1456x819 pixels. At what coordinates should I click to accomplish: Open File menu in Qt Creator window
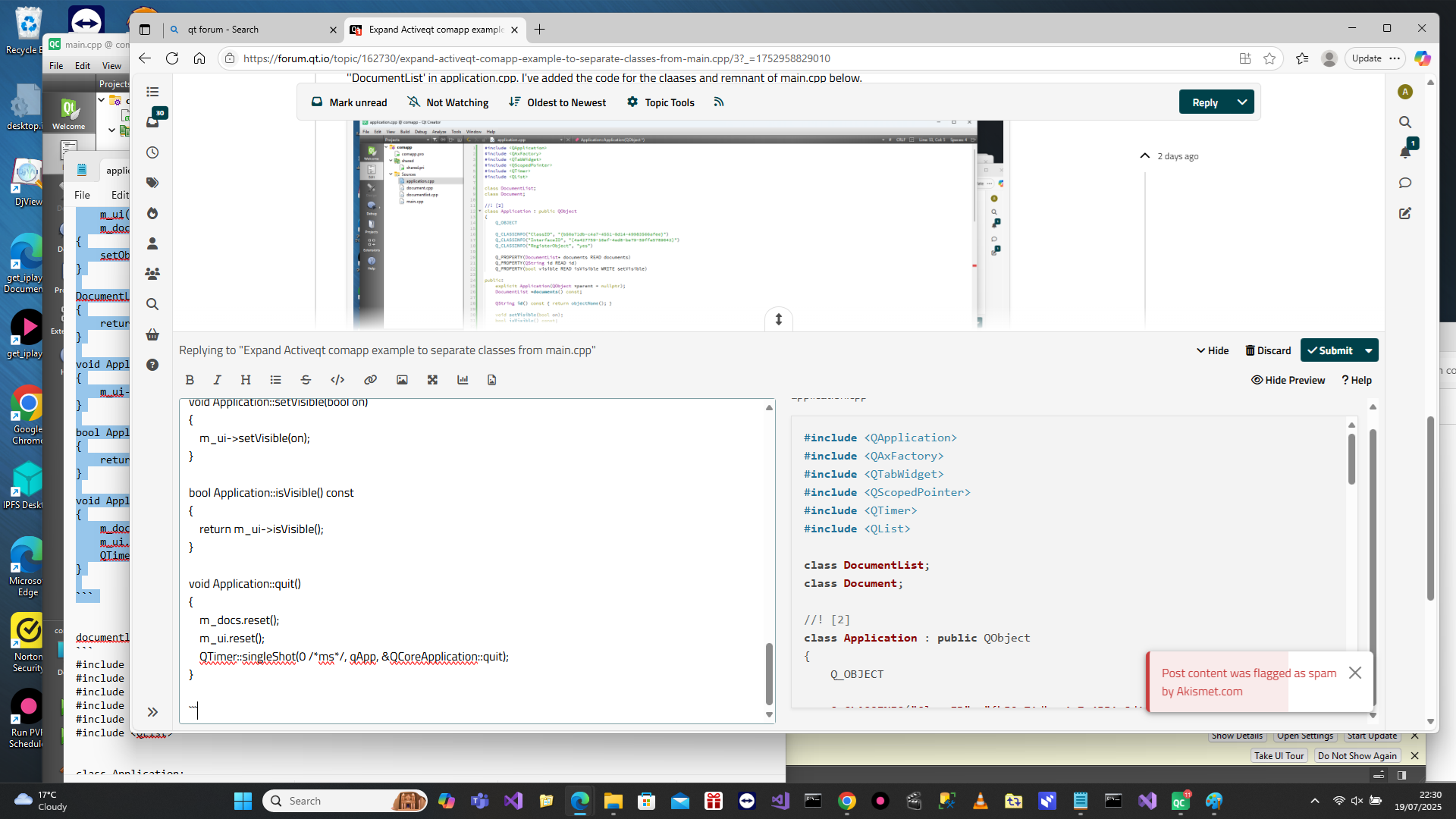tap(56, 66)
